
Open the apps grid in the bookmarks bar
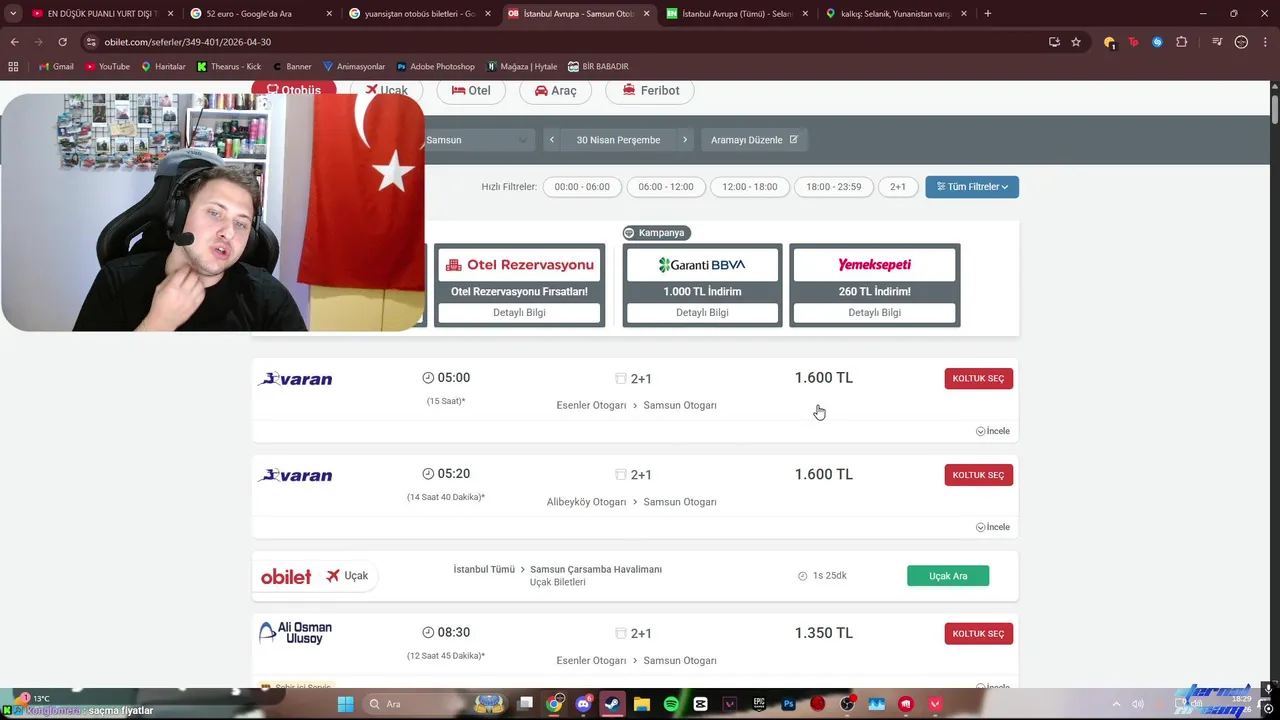click(x=13, y=67)
